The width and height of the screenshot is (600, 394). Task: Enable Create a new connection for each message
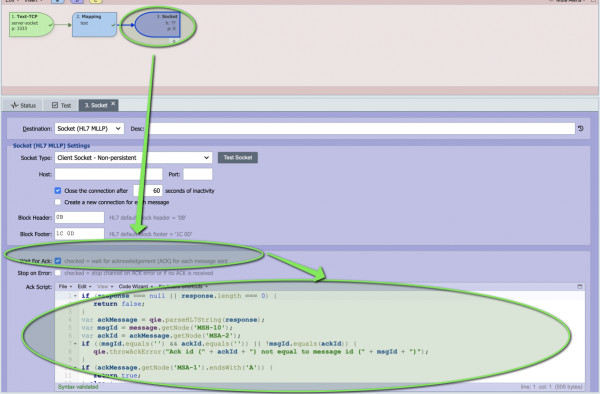point(58,202)
